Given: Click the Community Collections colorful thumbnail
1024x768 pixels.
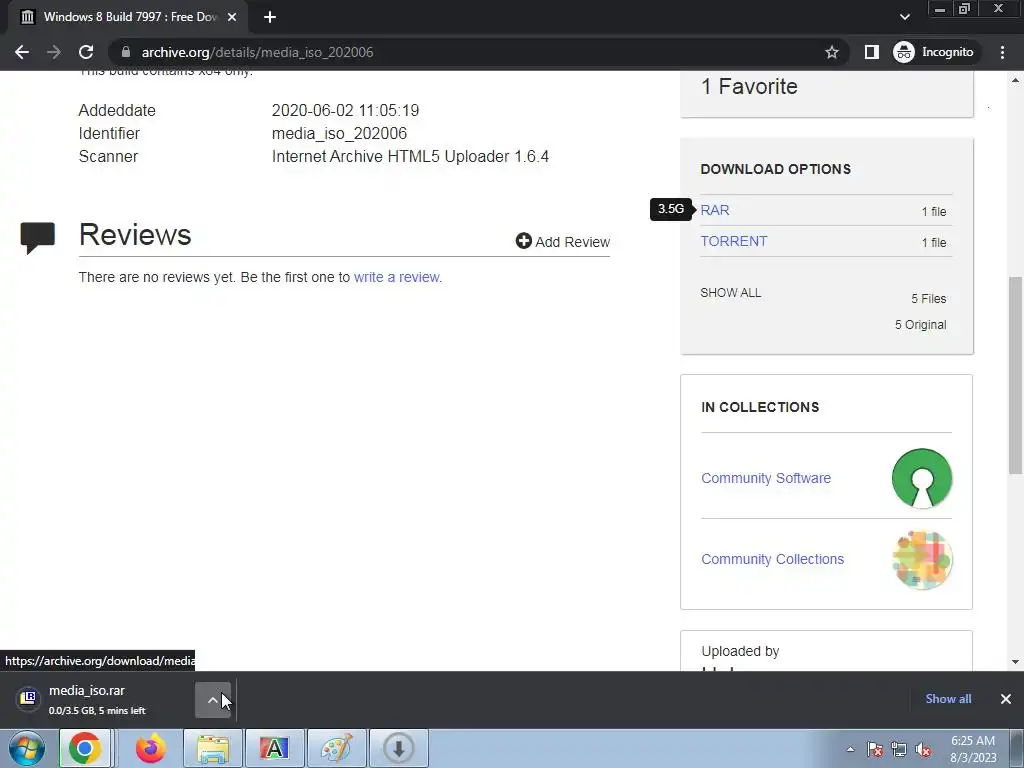Looking at the screenshot, I should pos(921,560).
